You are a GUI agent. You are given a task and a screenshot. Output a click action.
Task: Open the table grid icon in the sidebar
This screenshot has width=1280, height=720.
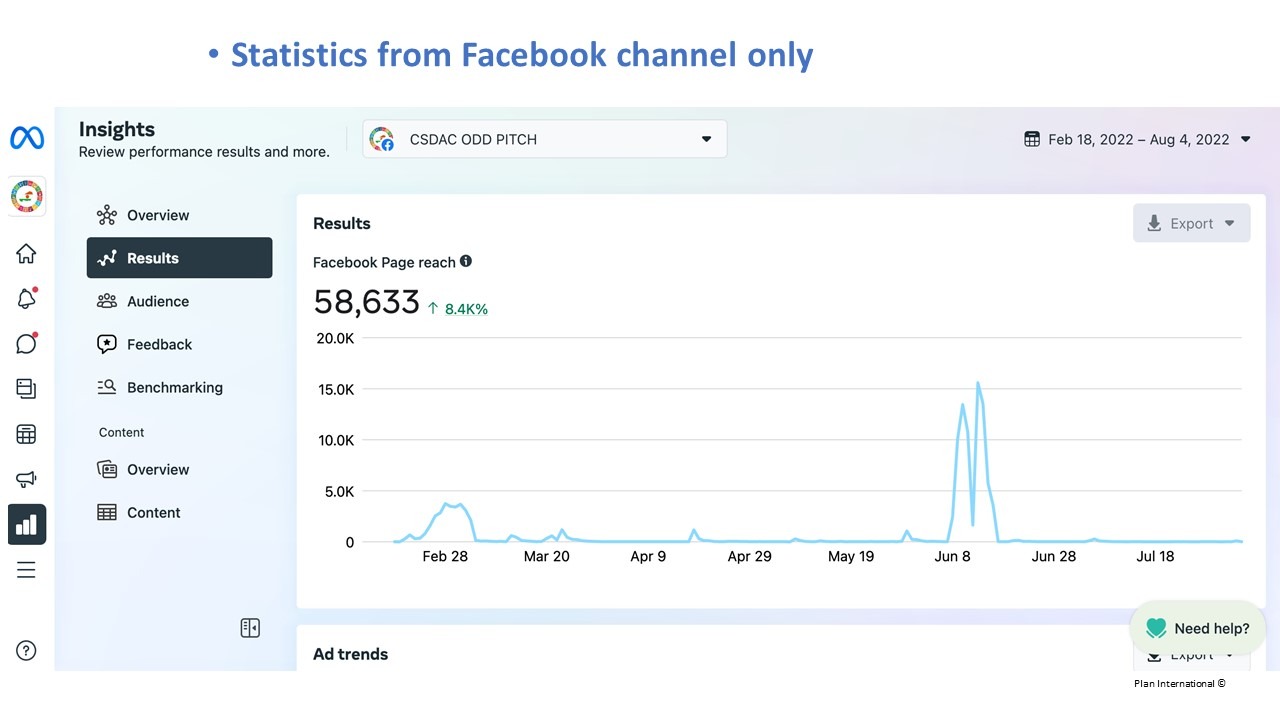[27, 434]
